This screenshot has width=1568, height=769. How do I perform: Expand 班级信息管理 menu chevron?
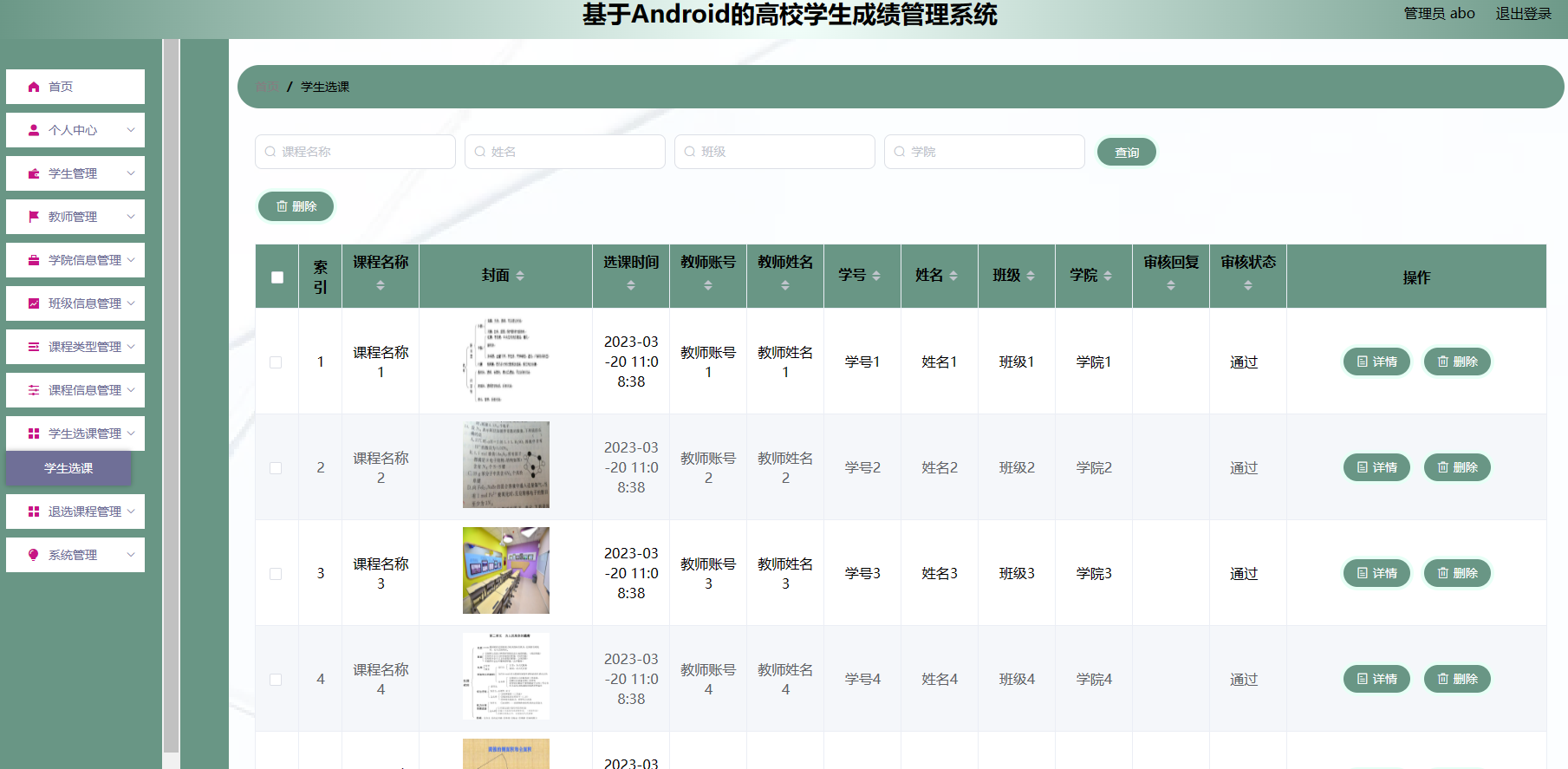131,303
